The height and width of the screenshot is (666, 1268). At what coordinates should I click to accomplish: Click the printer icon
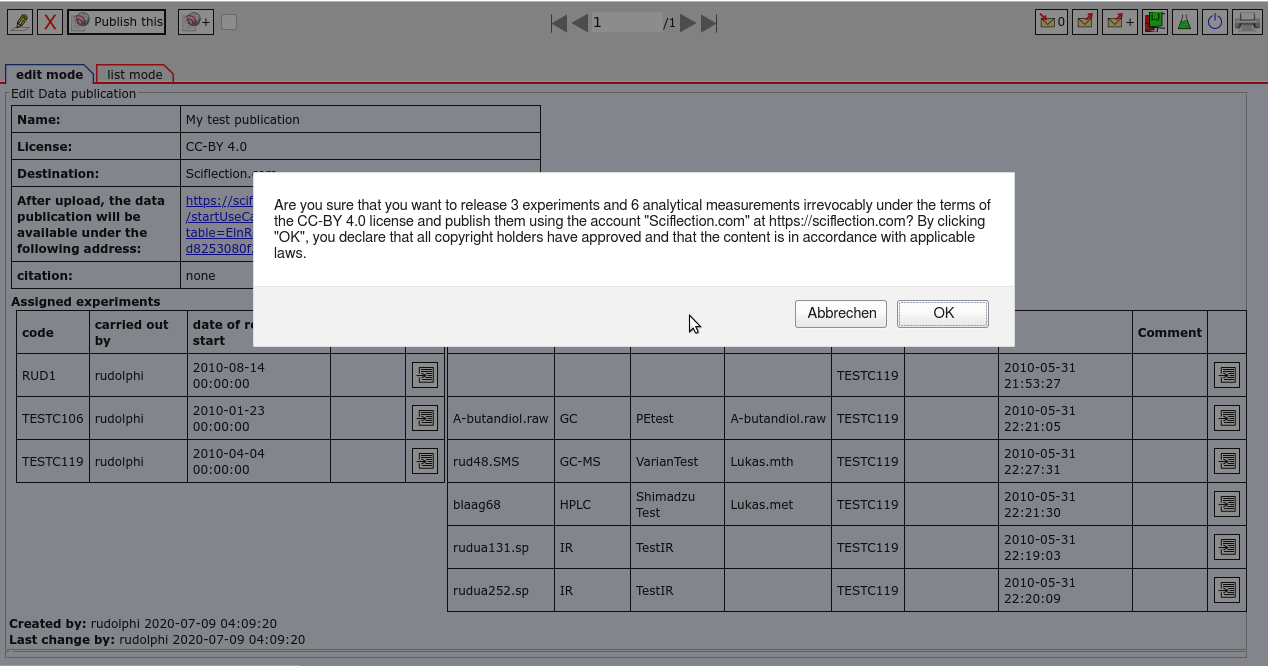[x=1247, y=22]
